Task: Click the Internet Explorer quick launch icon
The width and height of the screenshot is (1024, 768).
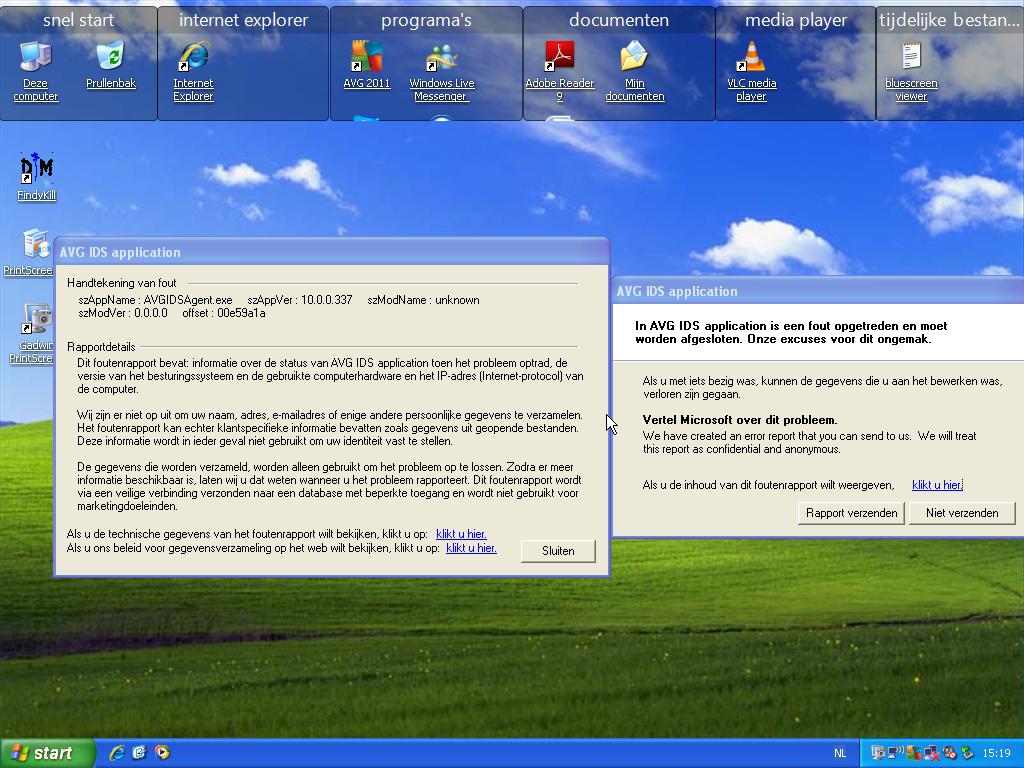Action: point(117,752)
